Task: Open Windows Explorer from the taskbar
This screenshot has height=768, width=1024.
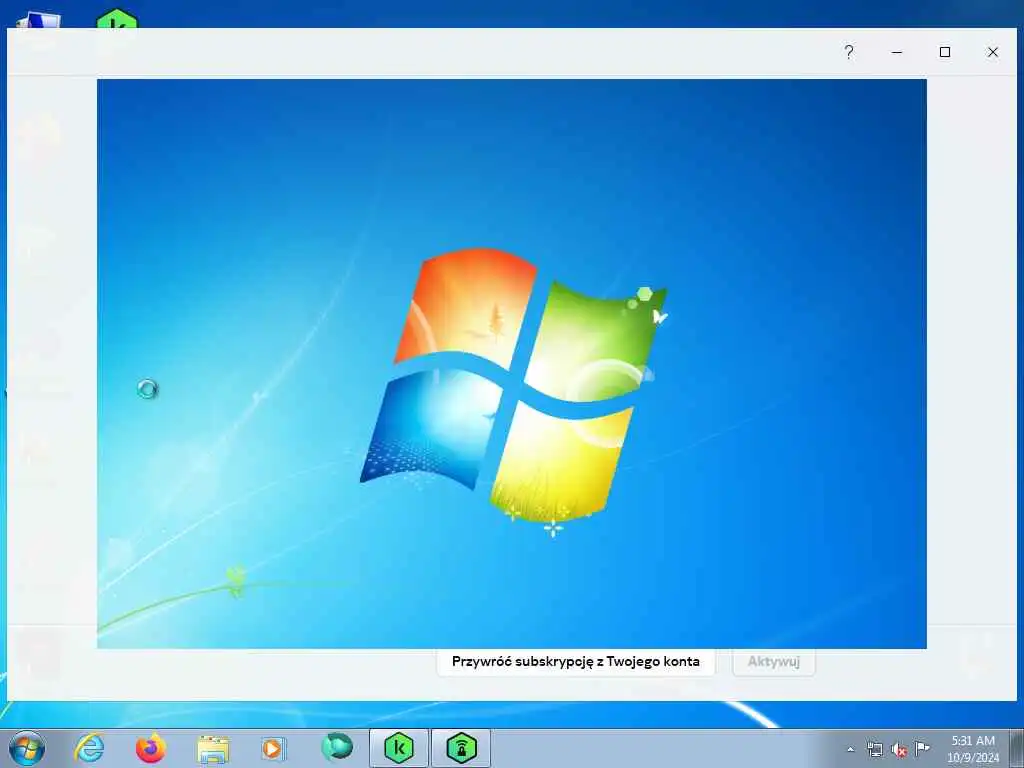Action: point(213,748)
